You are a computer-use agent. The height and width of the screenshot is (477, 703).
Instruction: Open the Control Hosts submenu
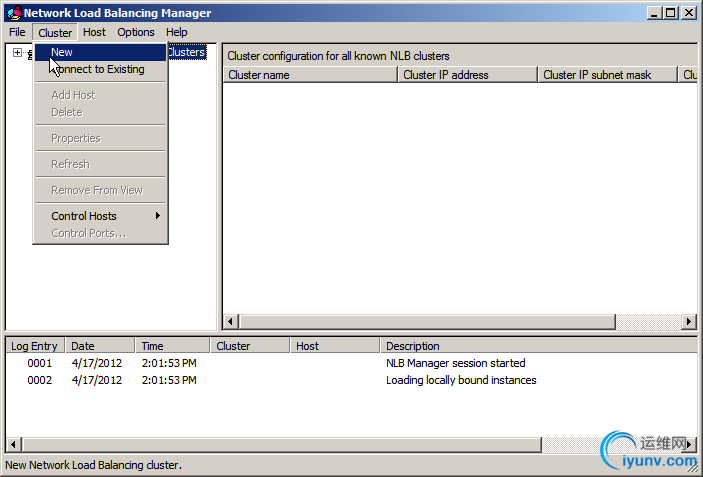[100, 216]
